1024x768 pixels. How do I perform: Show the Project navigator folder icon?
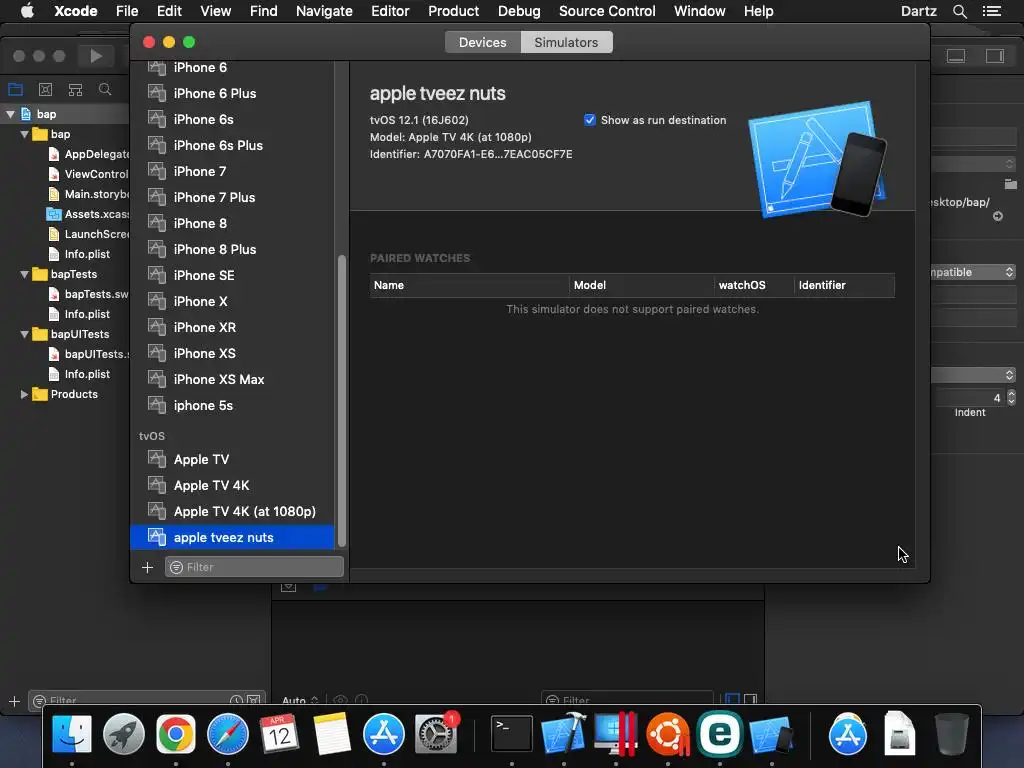pos(15,89)
